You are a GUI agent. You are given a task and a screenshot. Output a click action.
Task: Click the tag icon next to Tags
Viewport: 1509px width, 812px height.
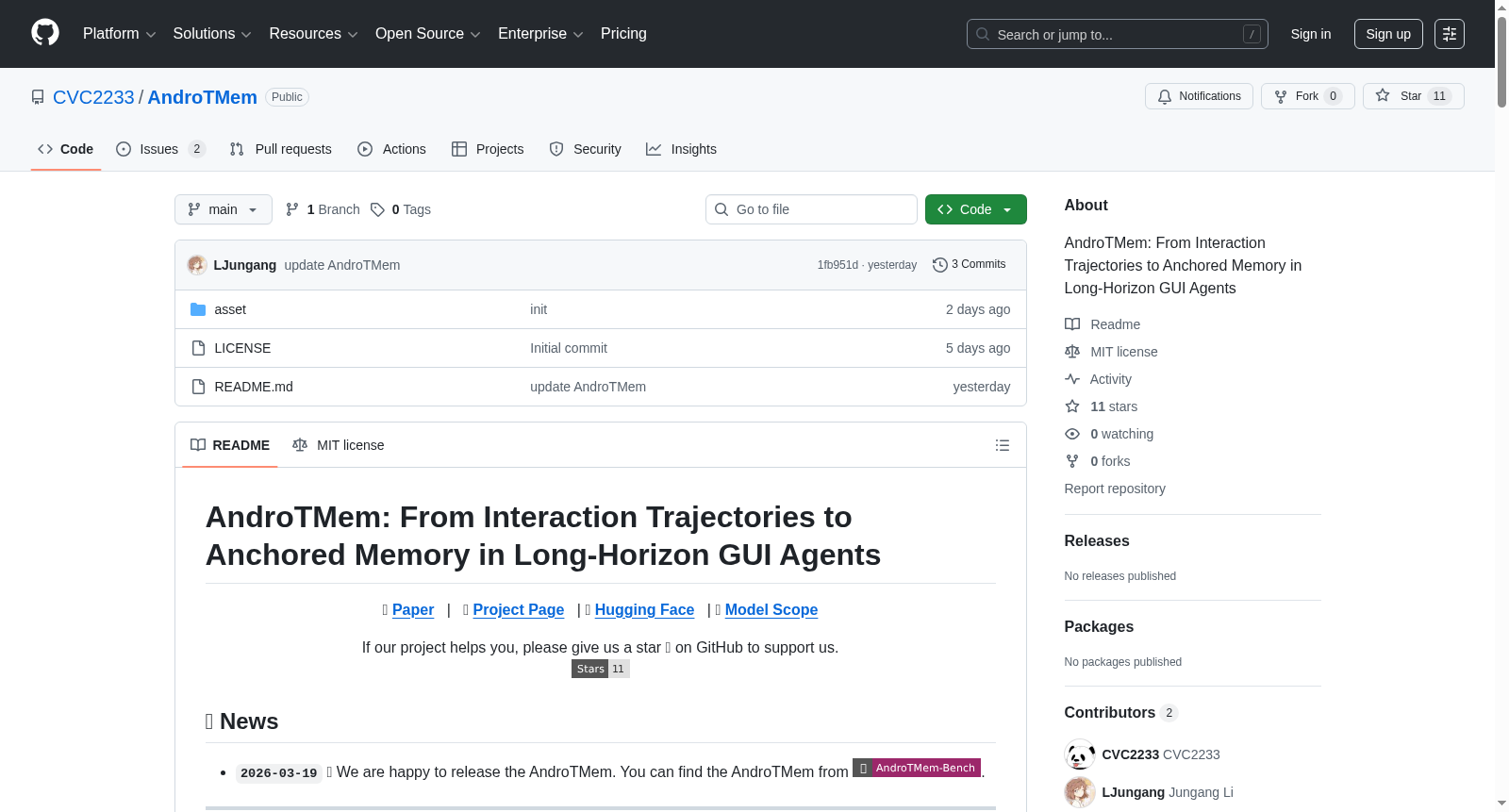point(377,209)
